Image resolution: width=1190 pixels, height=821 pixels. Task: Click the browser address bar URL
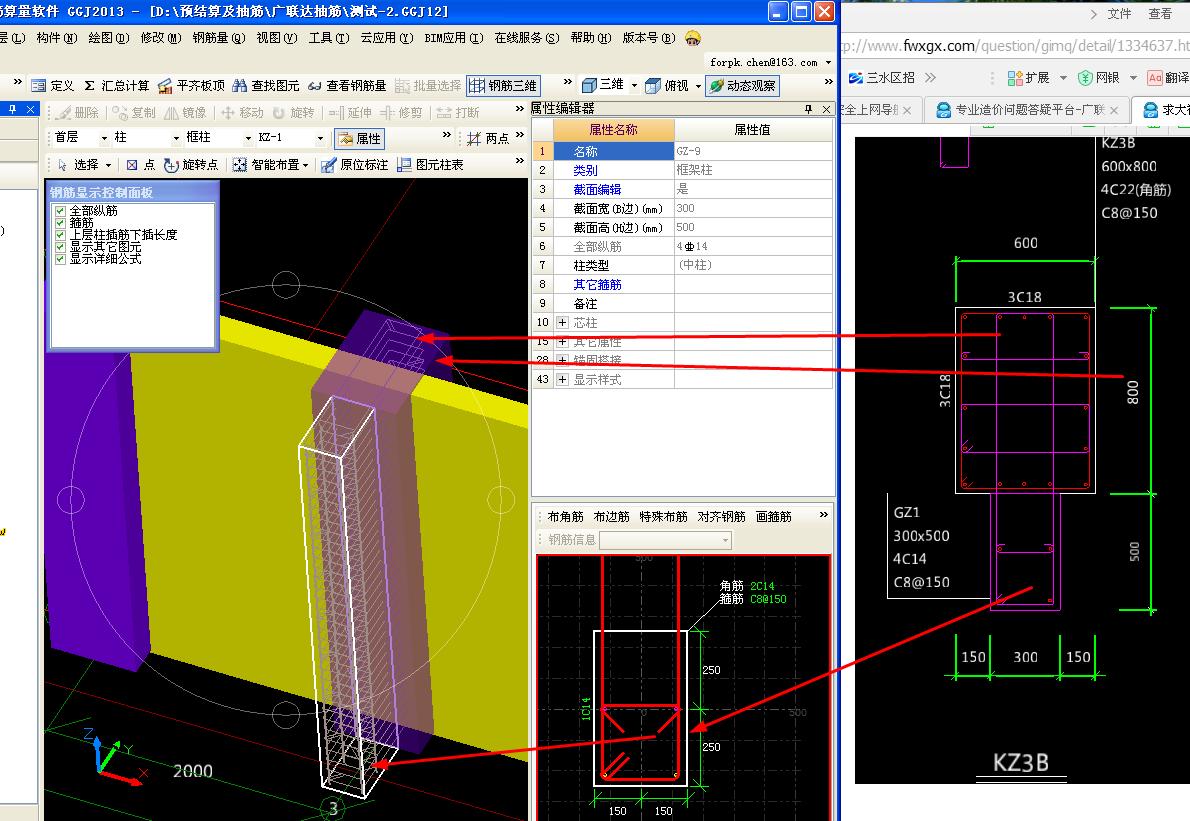pyautogui.click(x=1015, y=46)
